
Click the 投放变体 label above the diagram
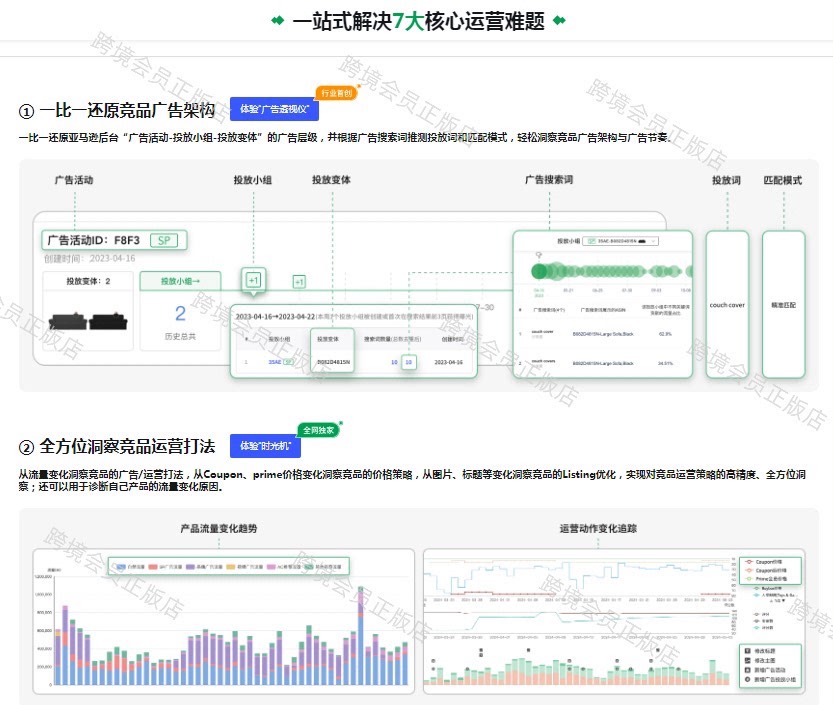(x=331, y=180)
